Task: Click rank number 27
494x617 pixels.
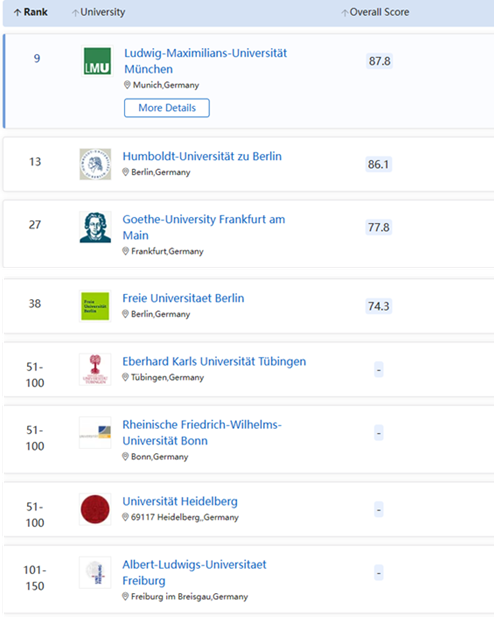Action: point(35,225)
